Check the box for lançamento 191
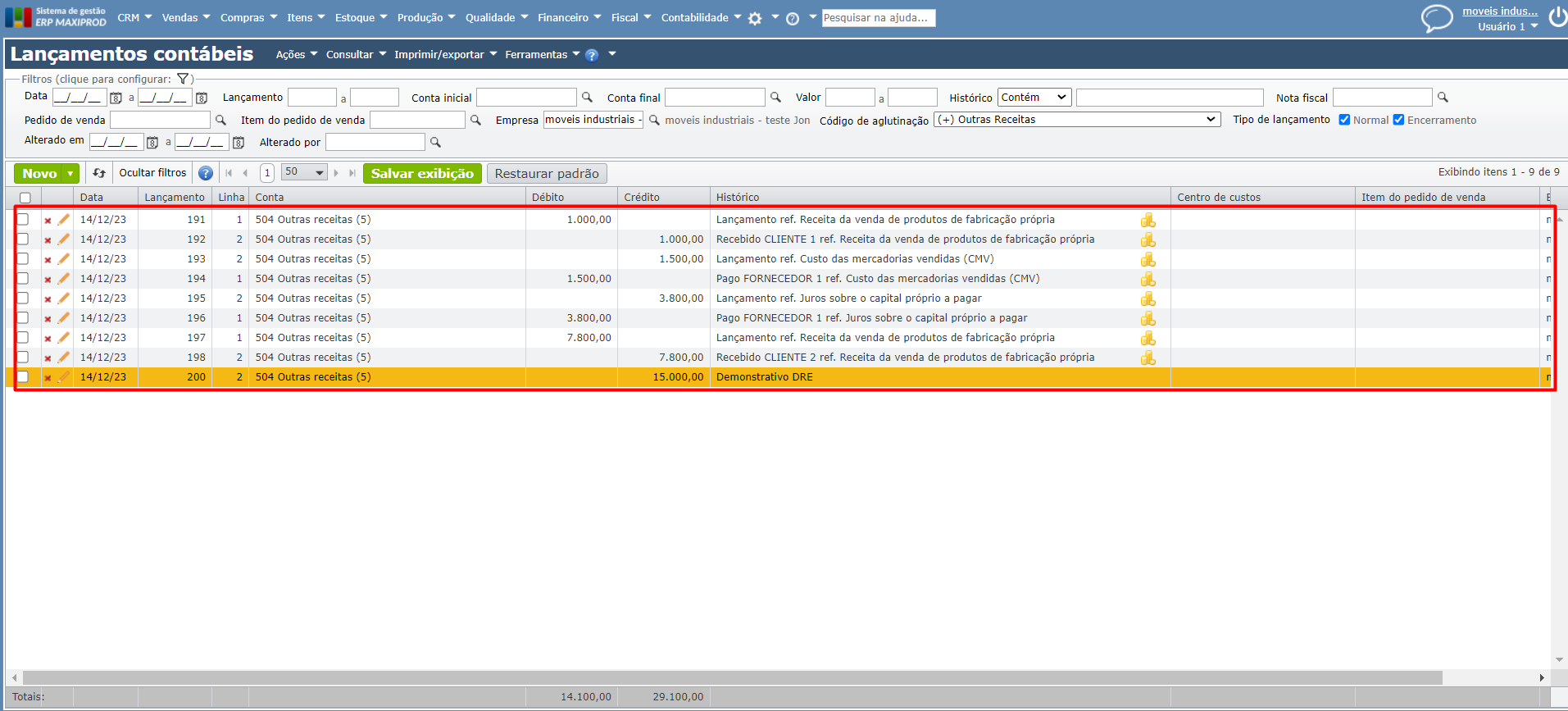 pyautogui.click(x=23, y=219)
